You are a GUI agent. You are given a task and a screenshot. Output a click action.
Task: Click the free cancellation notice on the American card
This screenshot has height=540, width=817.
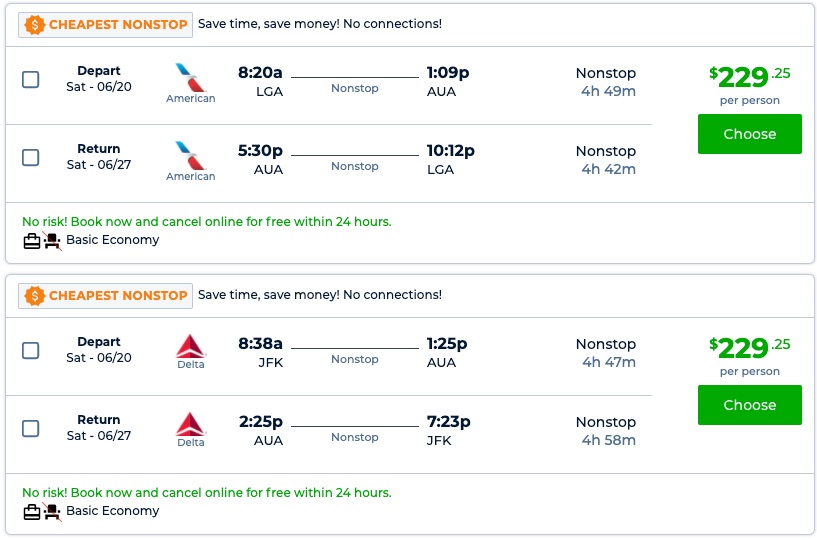click(x=206, y=222)
